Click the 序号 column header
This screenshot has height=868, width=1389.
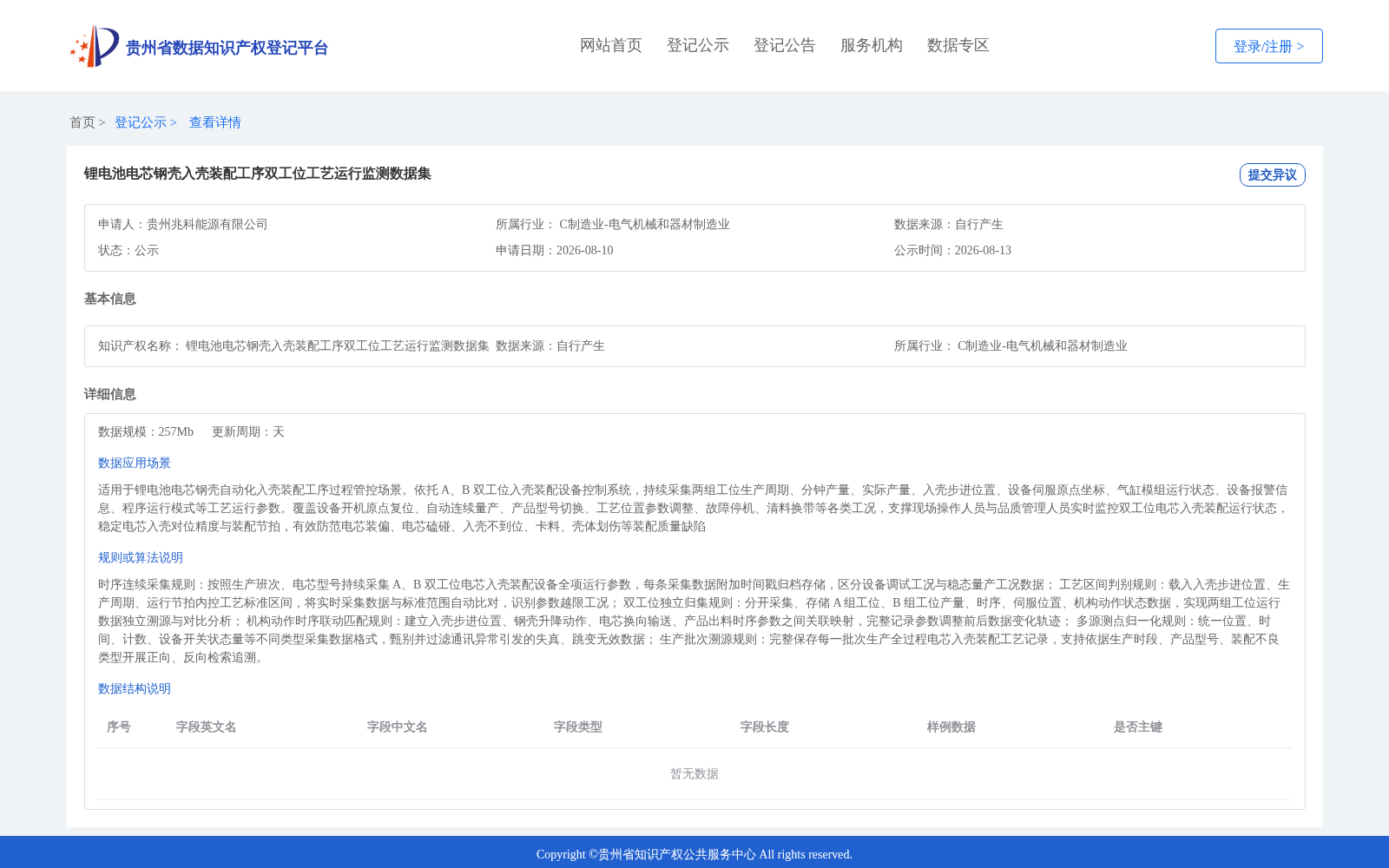point(119,727)
